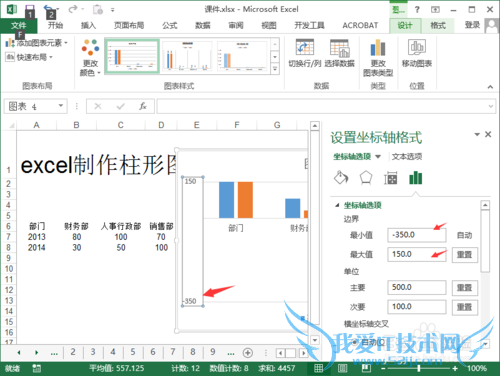Click 重置 button next to 主要
Viewport: 500px width, 376px height.
tap(464, 288)
